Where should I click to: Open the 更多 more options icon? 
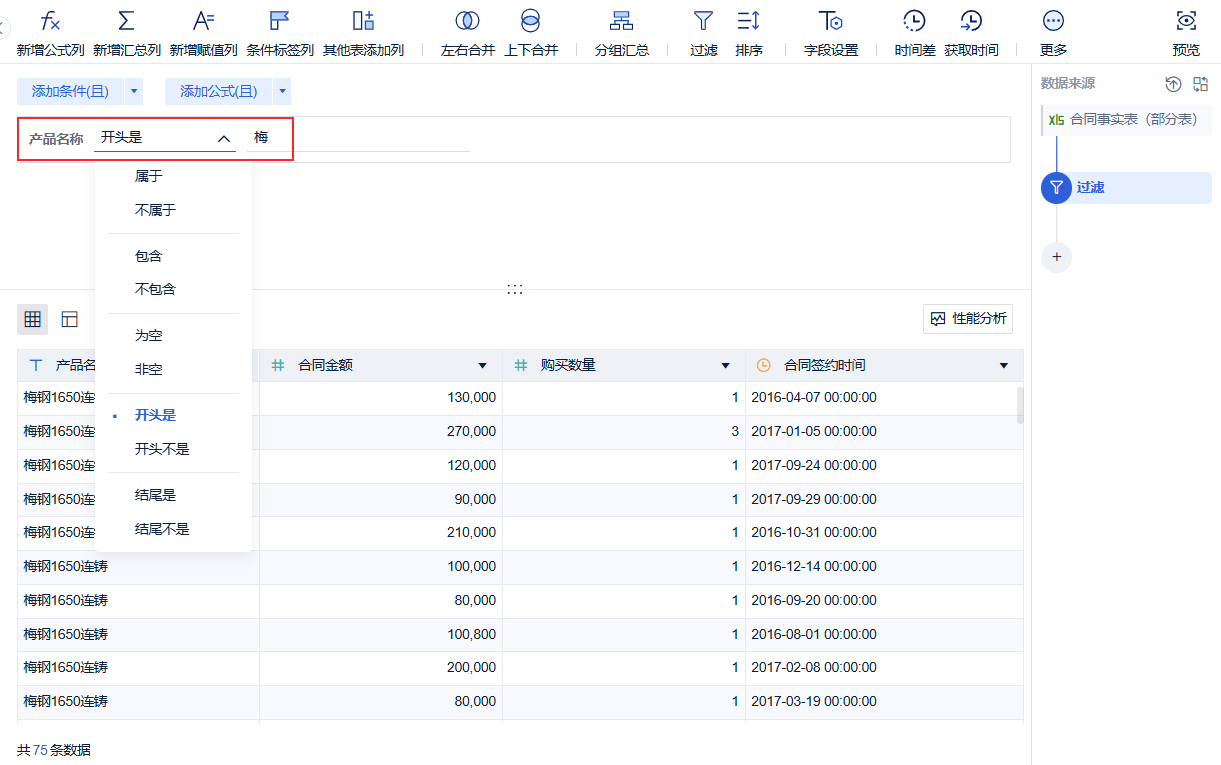[1053, 21]
